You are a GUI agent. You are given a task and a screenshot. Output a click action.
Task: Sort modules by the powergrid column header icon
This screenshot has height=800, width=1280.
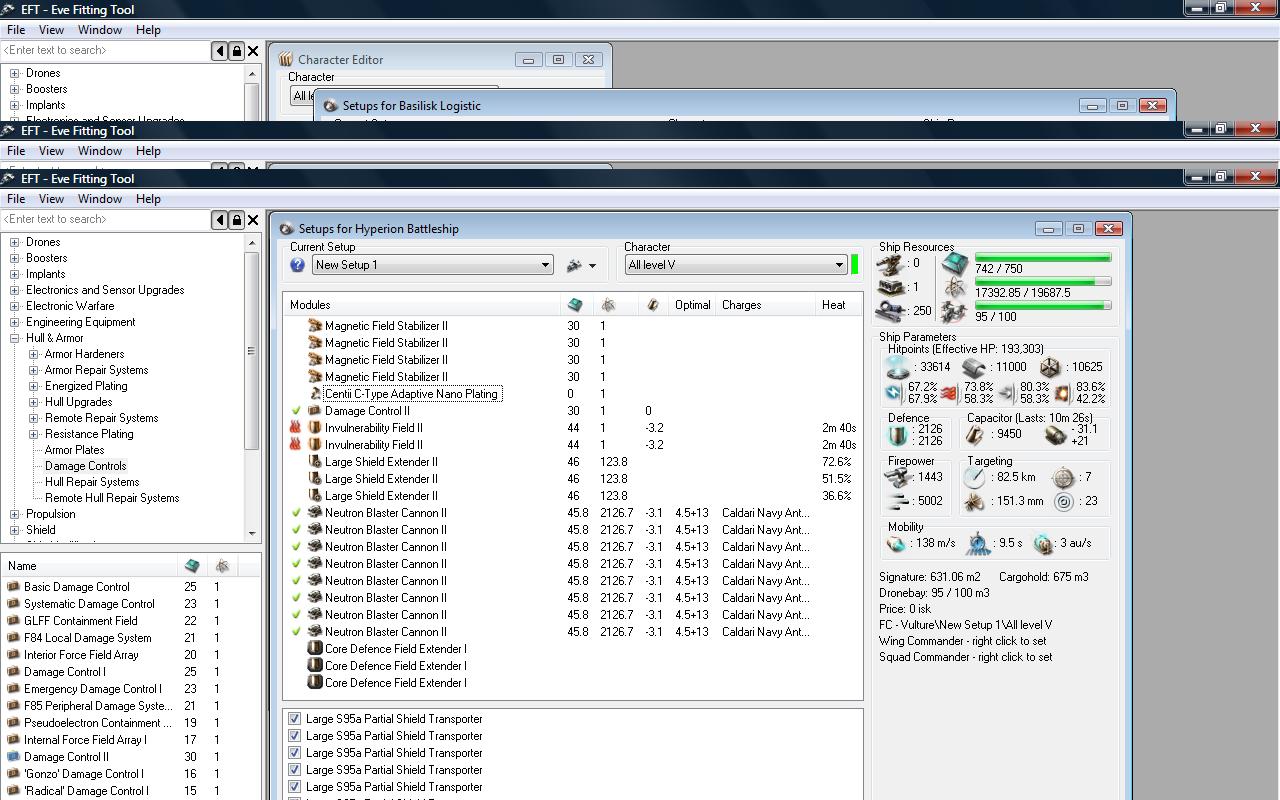pos(608,305)
